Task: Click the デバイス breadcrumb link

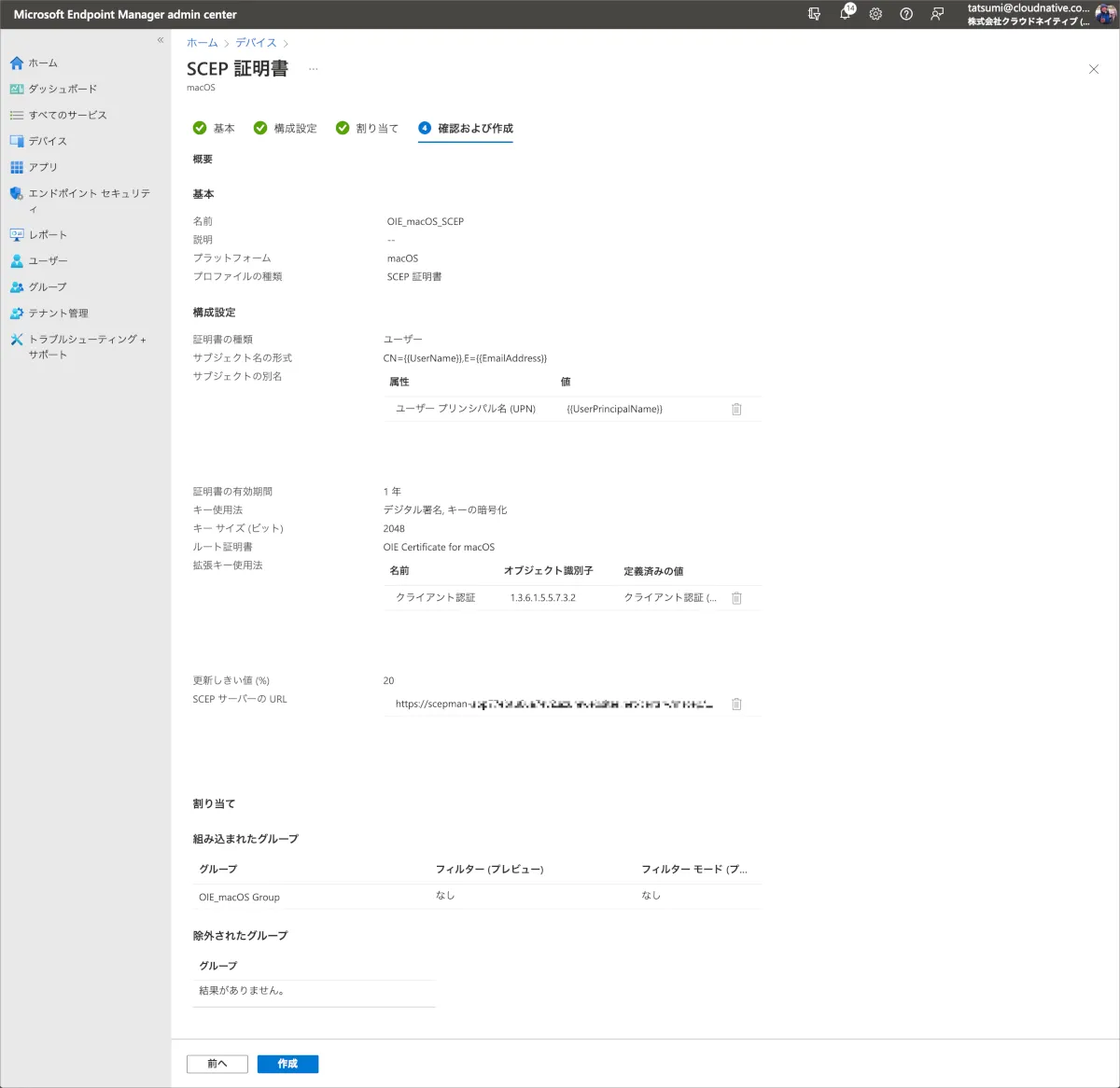Action: pos(256,43)
